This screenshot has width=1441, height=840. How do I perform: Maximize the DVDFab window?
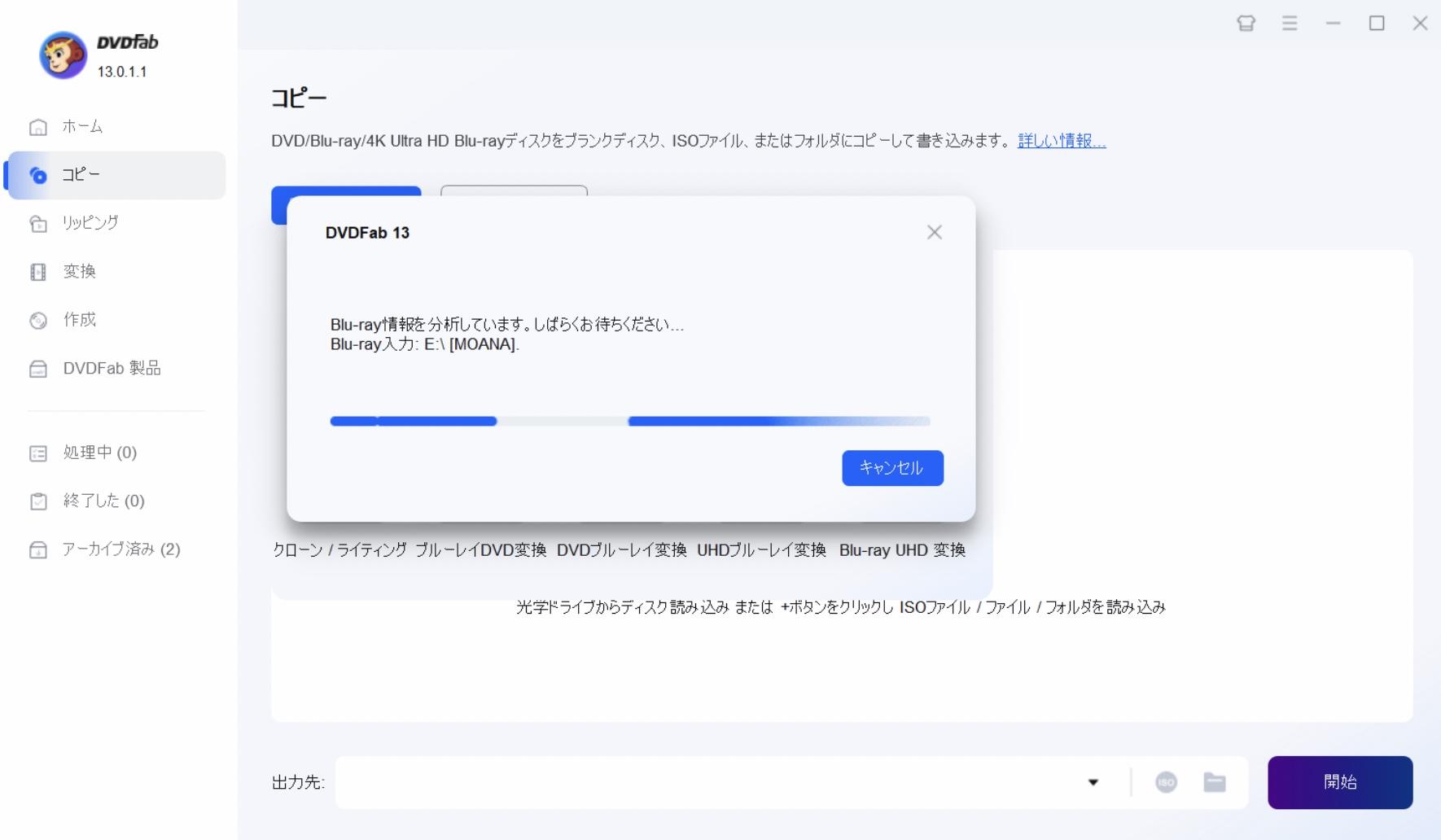pos(1377,24)
